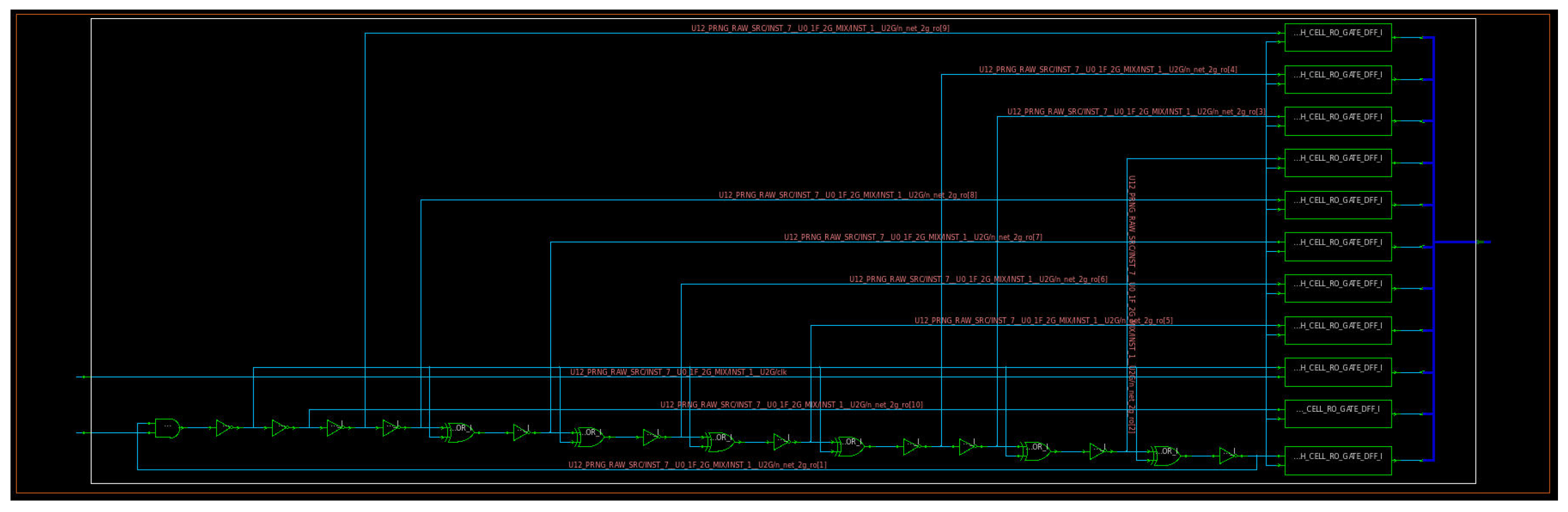Screen dimensions: 1568x512
Task: Click the DFF cell driven by net ro[3]
Action: pos(1338,121)
